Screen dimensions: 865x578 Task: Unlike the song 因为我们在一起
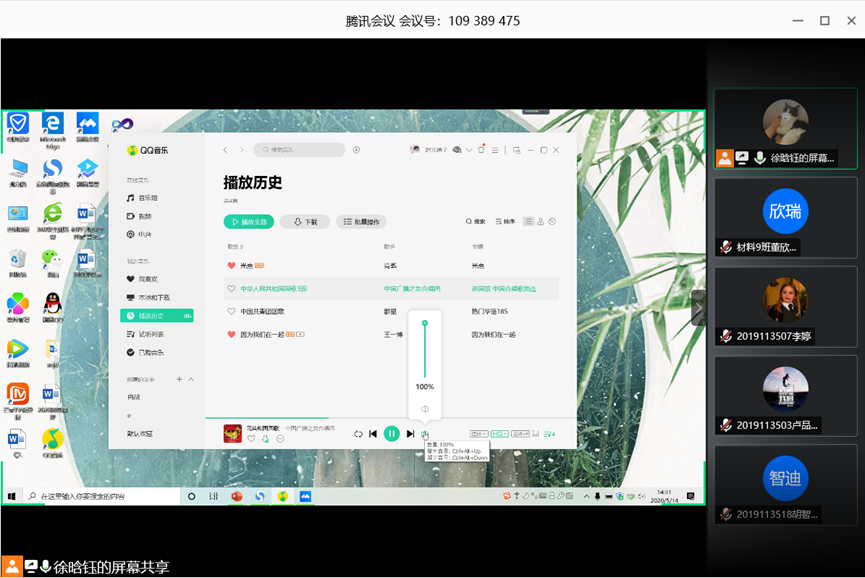pyautogui.click(x=231, y=334)
